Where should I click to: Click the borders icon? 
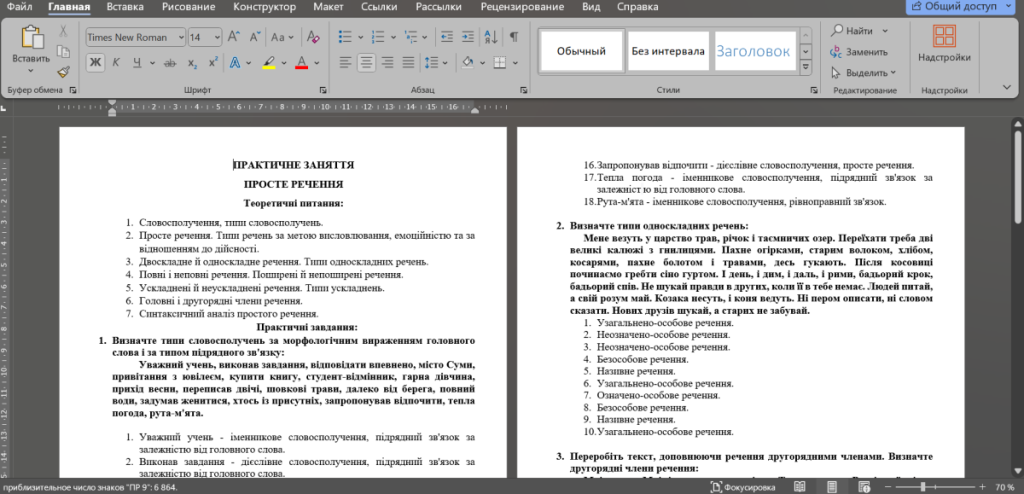coord(500,63)
